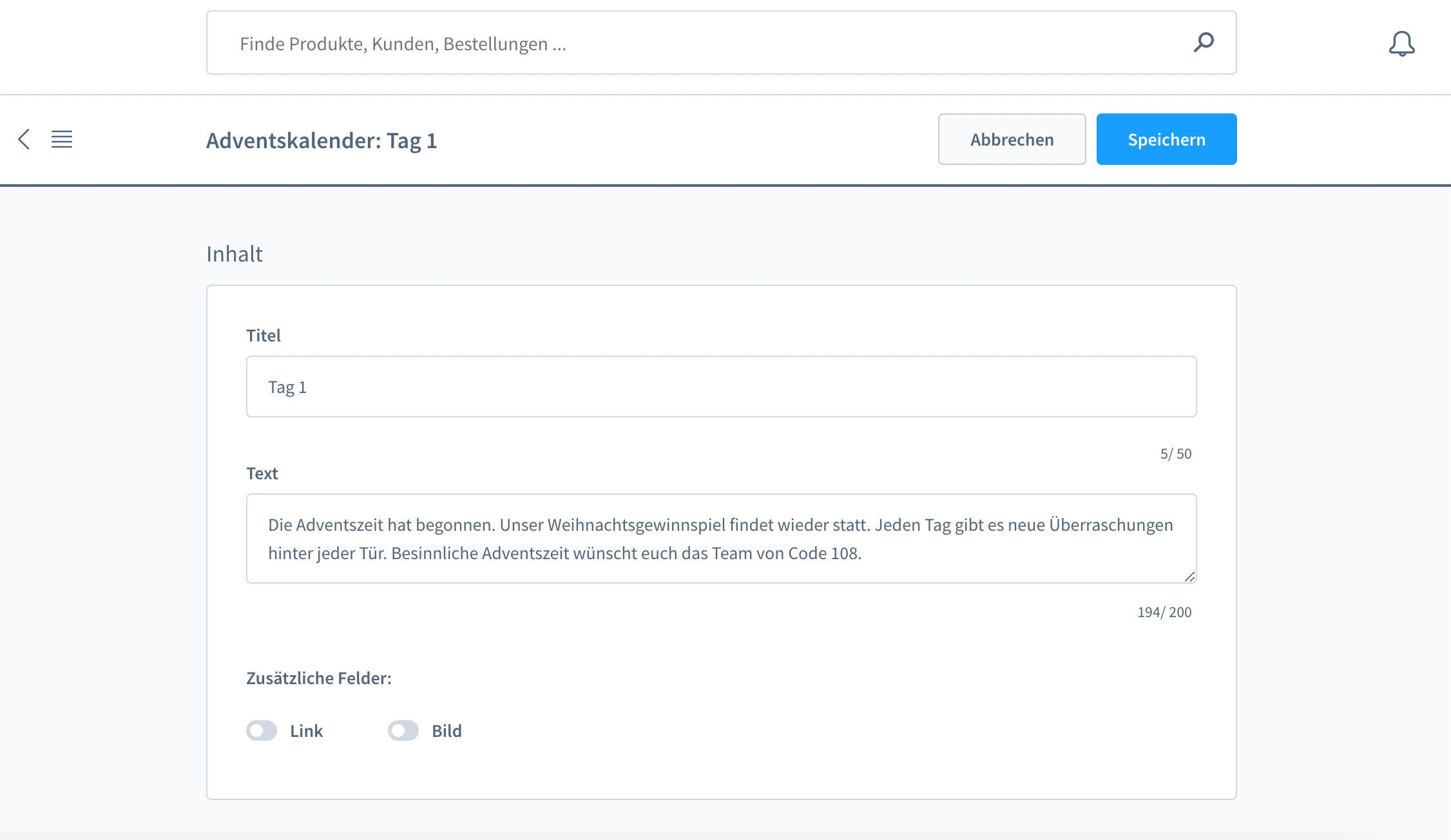Viewport: 1451px width, 840px height.
Task: Save with the Speichern button
Action: [x=1166, y=139]
